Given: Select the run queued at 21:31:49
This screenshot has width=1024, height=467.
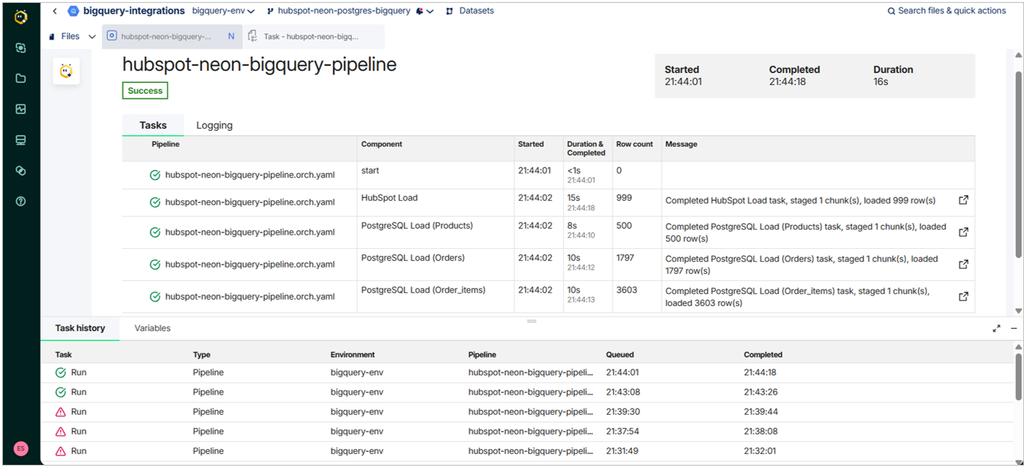Looking at the screenshot, I should point(528,451).
